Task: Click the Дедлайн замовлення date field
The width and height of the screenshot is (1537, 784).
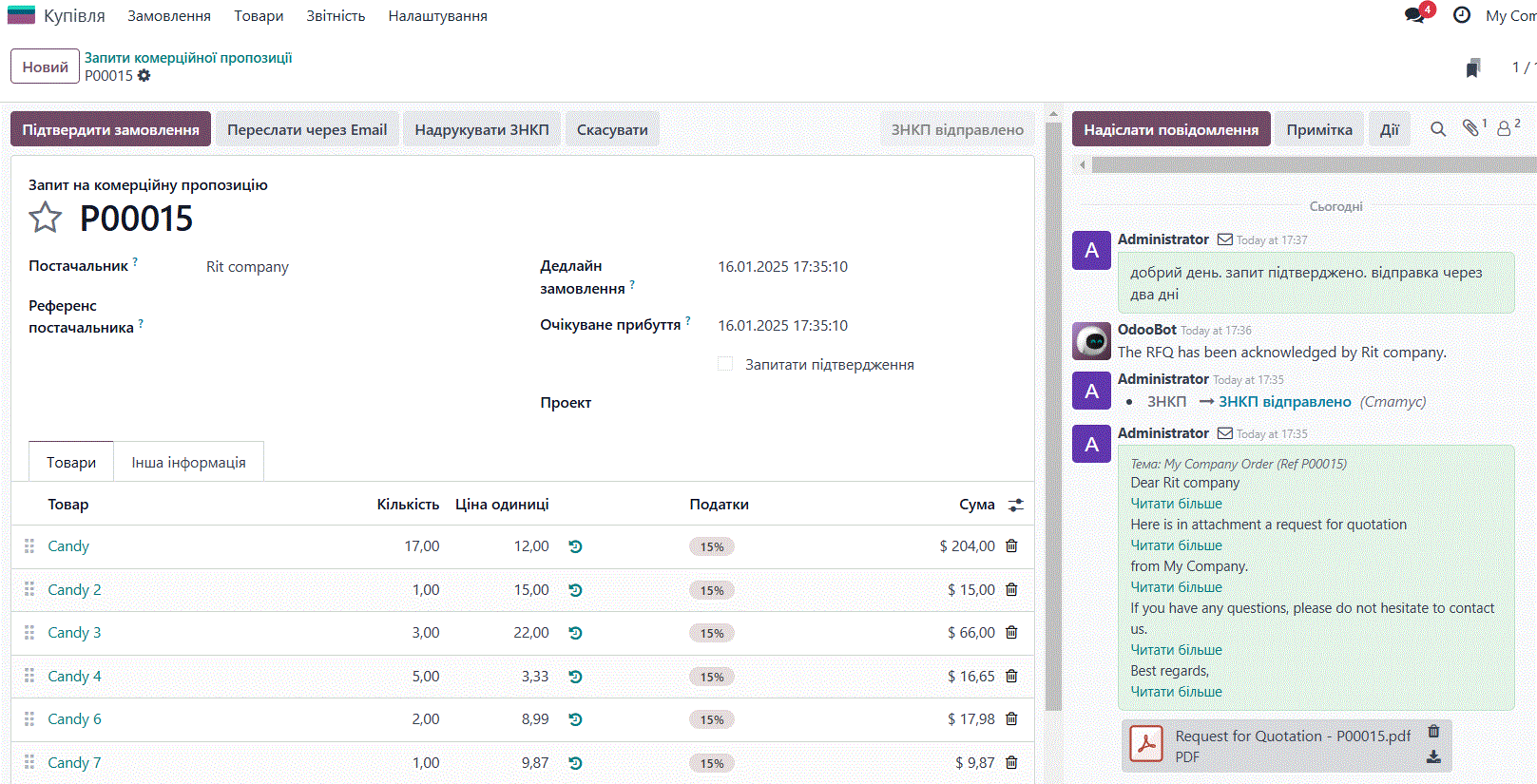Action: [x=782, y=267]
